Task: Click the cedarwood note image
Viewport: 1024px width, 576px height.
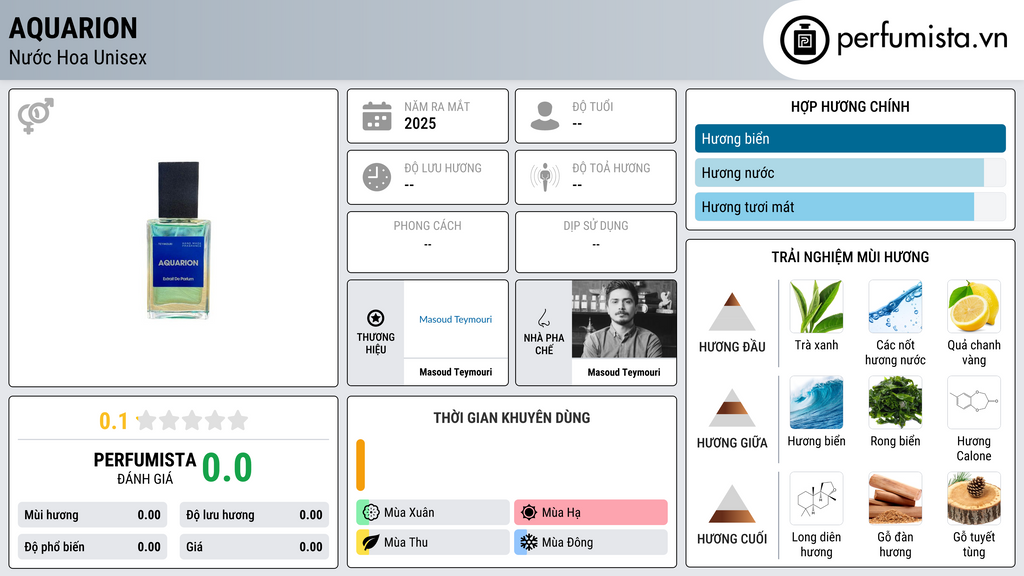Action: click(974, 498)
